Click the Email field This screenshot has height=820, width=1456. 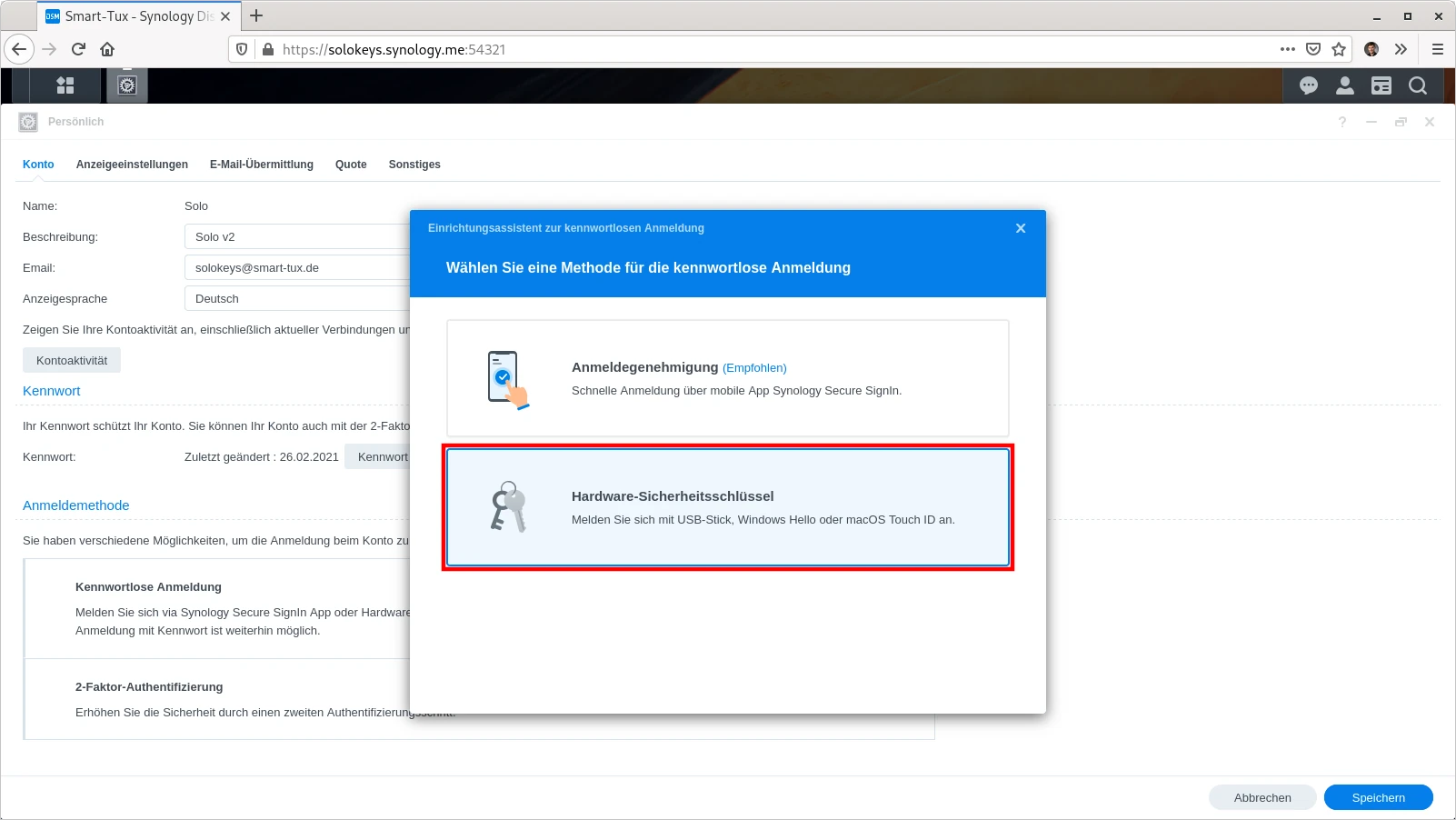tap(298, 268)
